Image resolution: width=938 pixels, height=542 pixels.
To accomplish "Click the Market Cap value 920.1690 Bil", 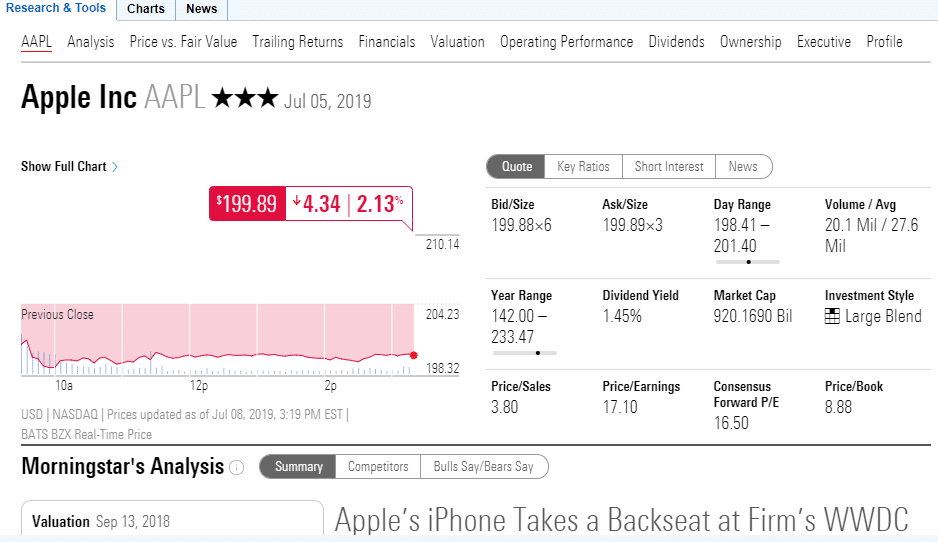I will pos(753,316).
